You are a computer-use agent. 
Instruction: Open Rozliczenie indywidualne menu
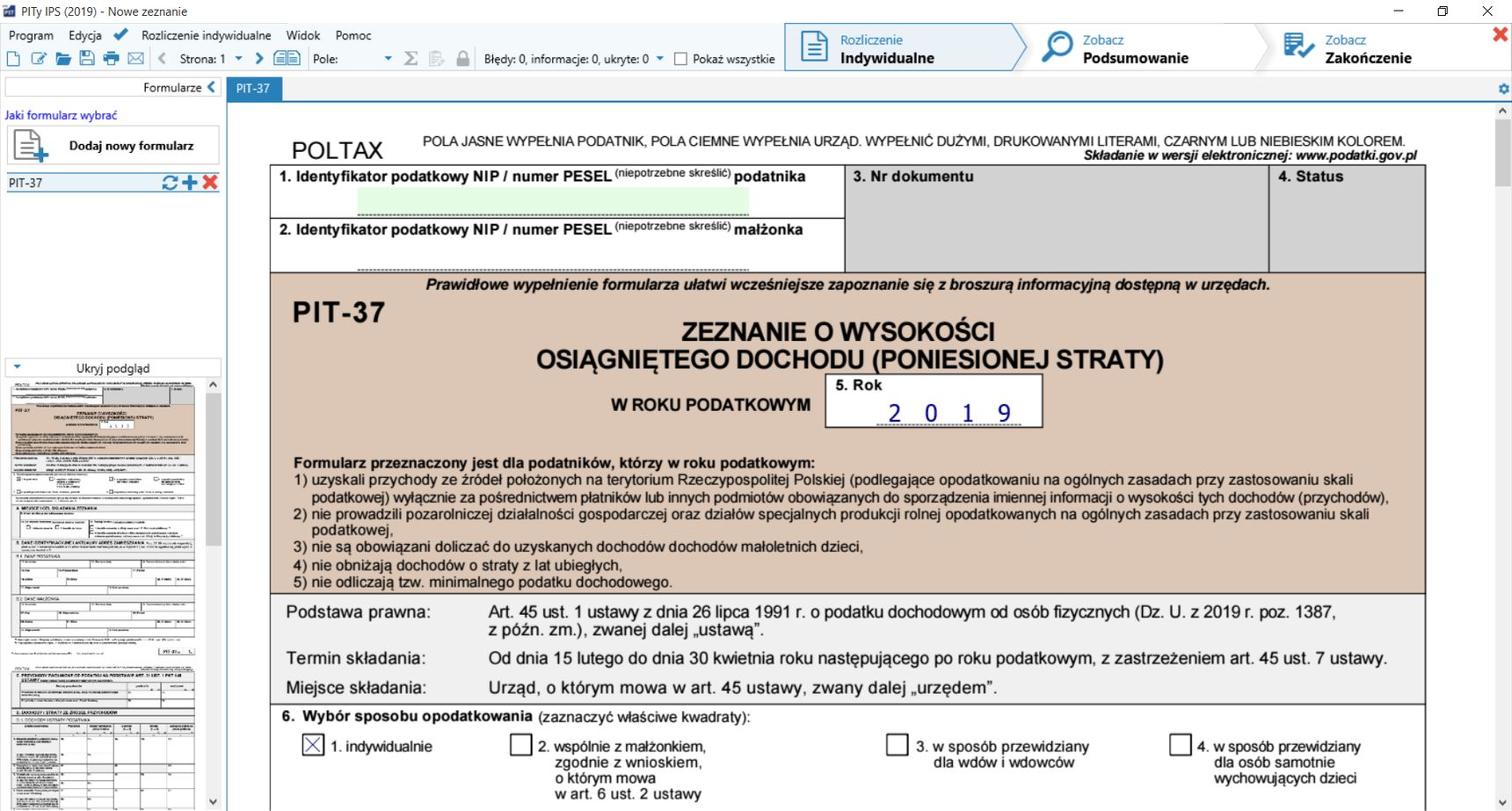pos(207,35)
